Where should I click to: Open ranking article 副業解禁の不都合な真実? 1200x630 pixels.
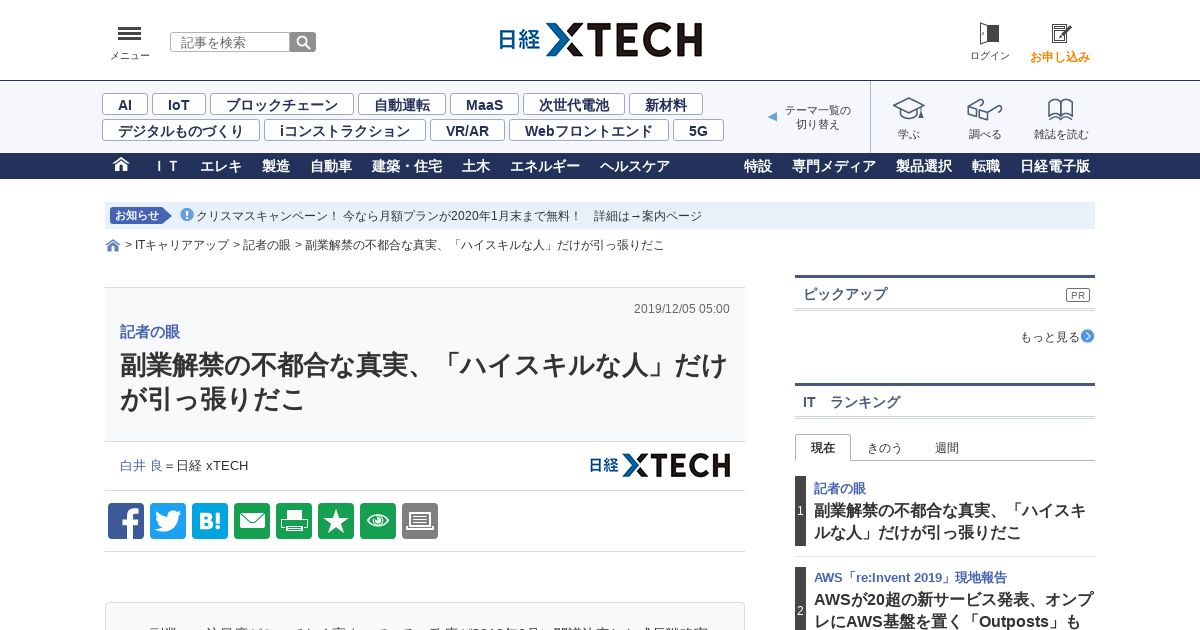pos(950,522)
